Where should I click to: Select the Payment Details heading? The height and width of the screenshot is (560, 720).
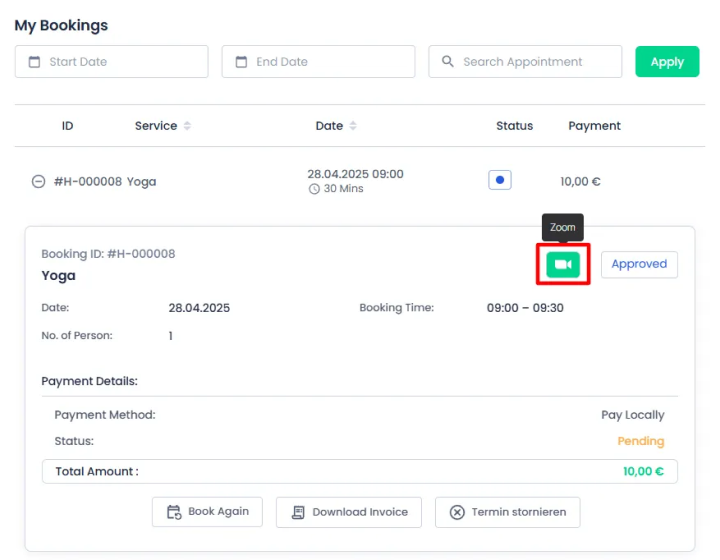[90, 381]
